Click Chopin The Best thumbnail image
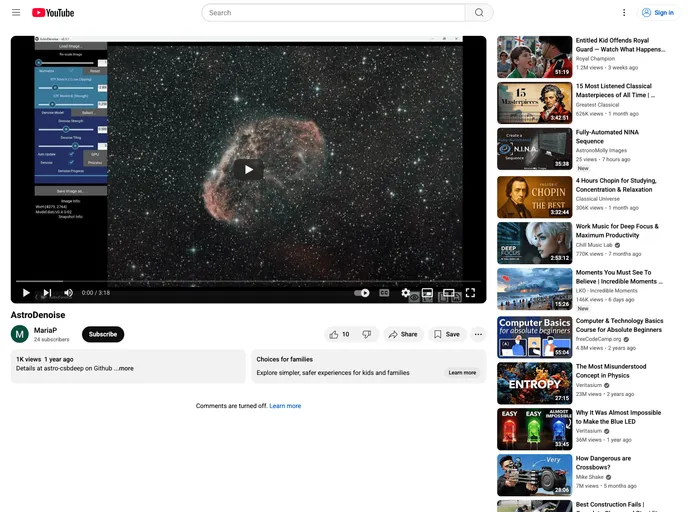Screen dimensions: 688x512 pyautogui.click(x=534, y=197)
